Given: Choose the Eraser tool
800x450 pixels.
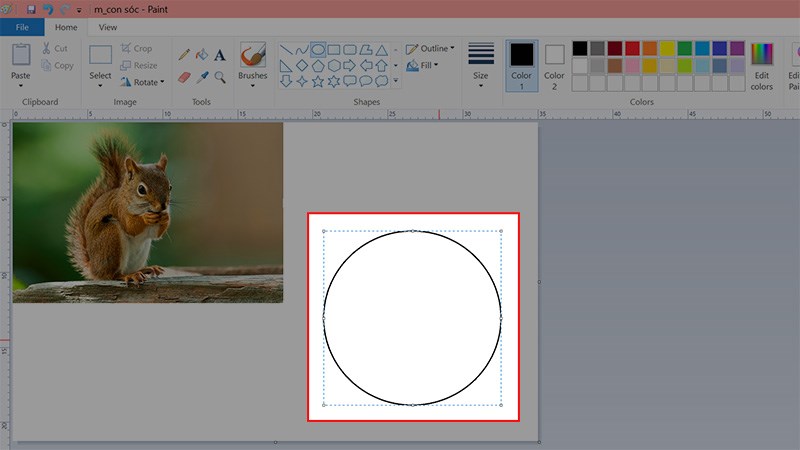Looking at the screenshot, I should click(x=184, y=76).
